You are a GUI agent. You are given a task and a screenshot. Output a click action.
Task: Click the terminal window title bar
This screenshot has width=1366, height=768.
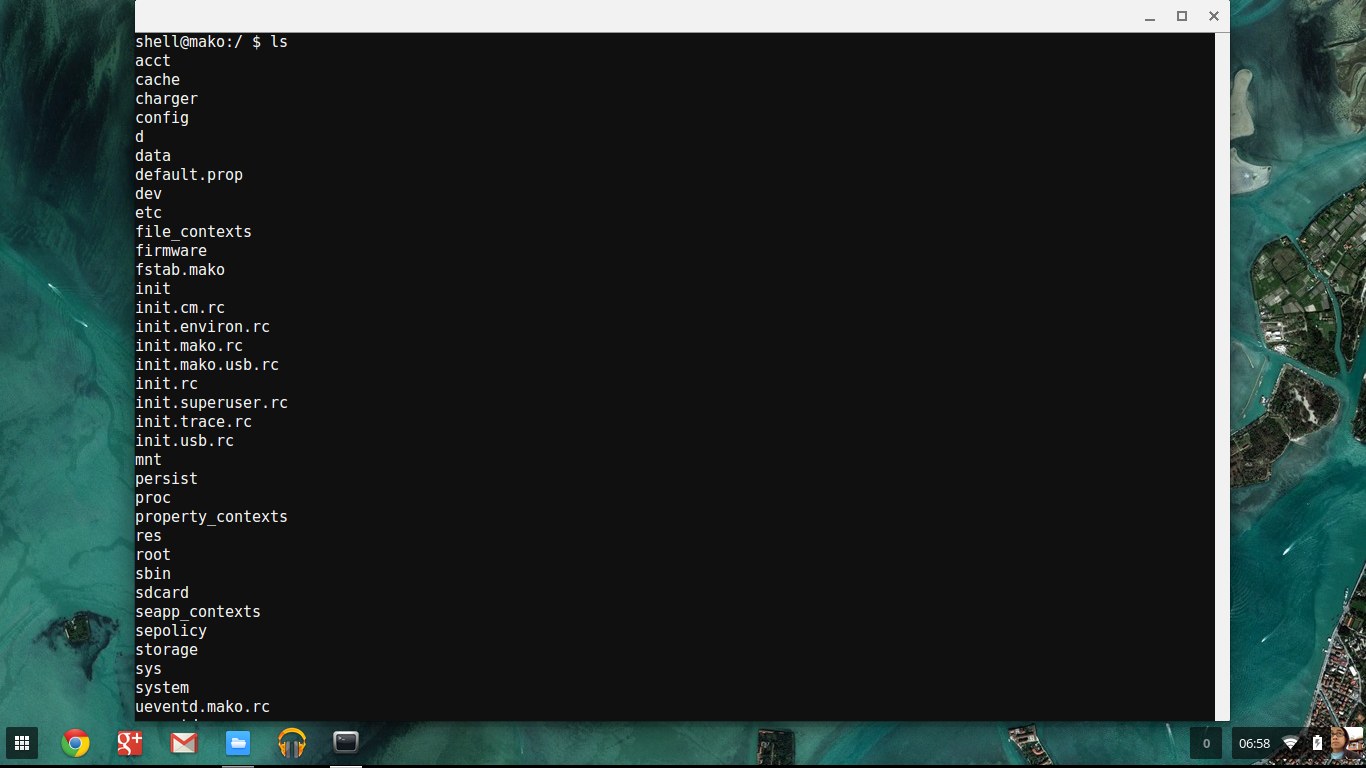click(x=640, y=16)
